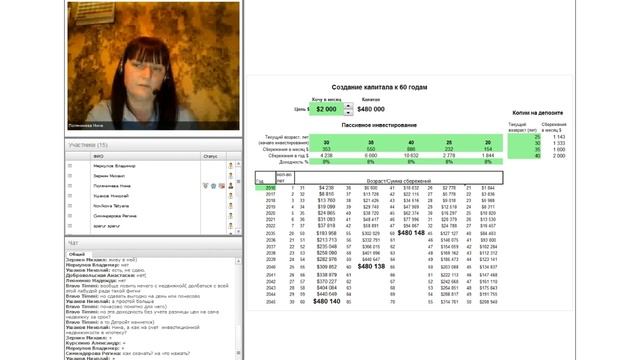This screenshot has width=640, height=360.
Task: Click the Возраст/Сумма сбережений table header
Action: click(x=399, y=181)
